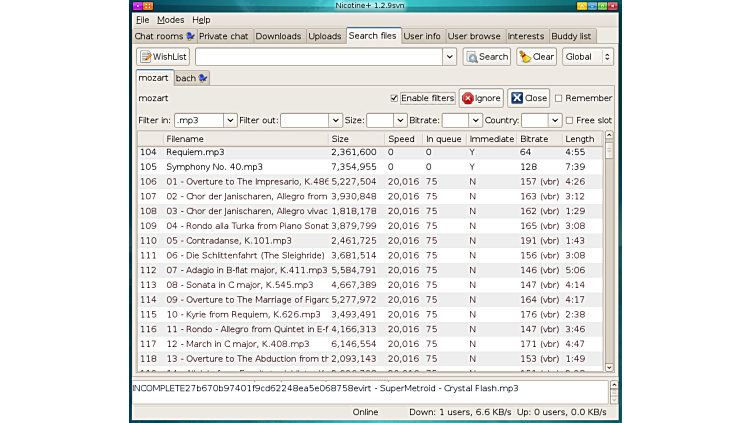The image size is (752, 423).
Task: Click the bird icon on bach tab
Action: [203, 77]
